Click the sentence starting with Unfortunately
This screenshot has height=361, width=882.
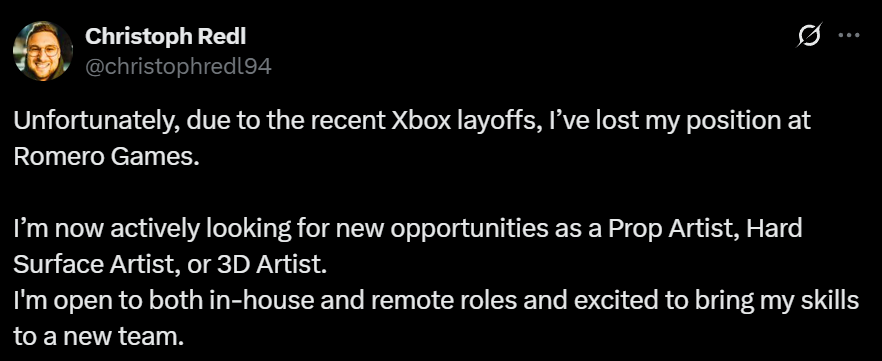pyautogui.click(x=411, y=139)
